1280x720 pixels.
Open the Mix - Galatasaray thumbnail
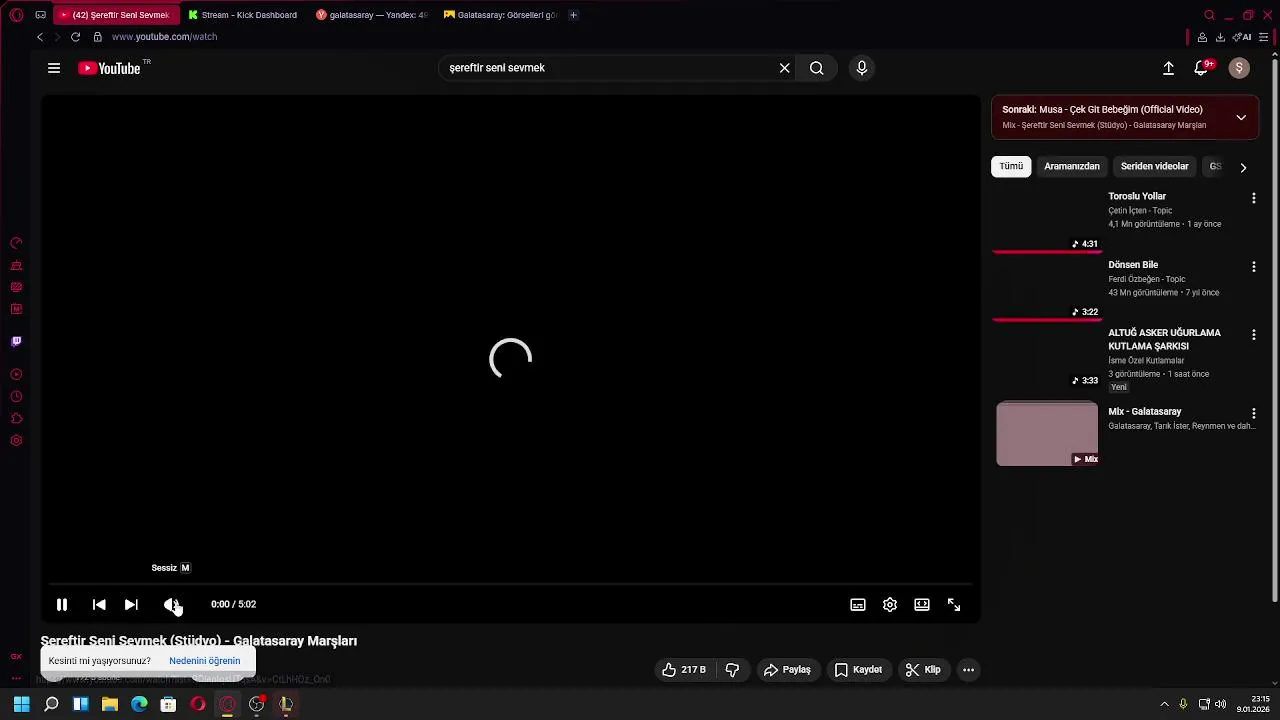(x=1047, y=433)
